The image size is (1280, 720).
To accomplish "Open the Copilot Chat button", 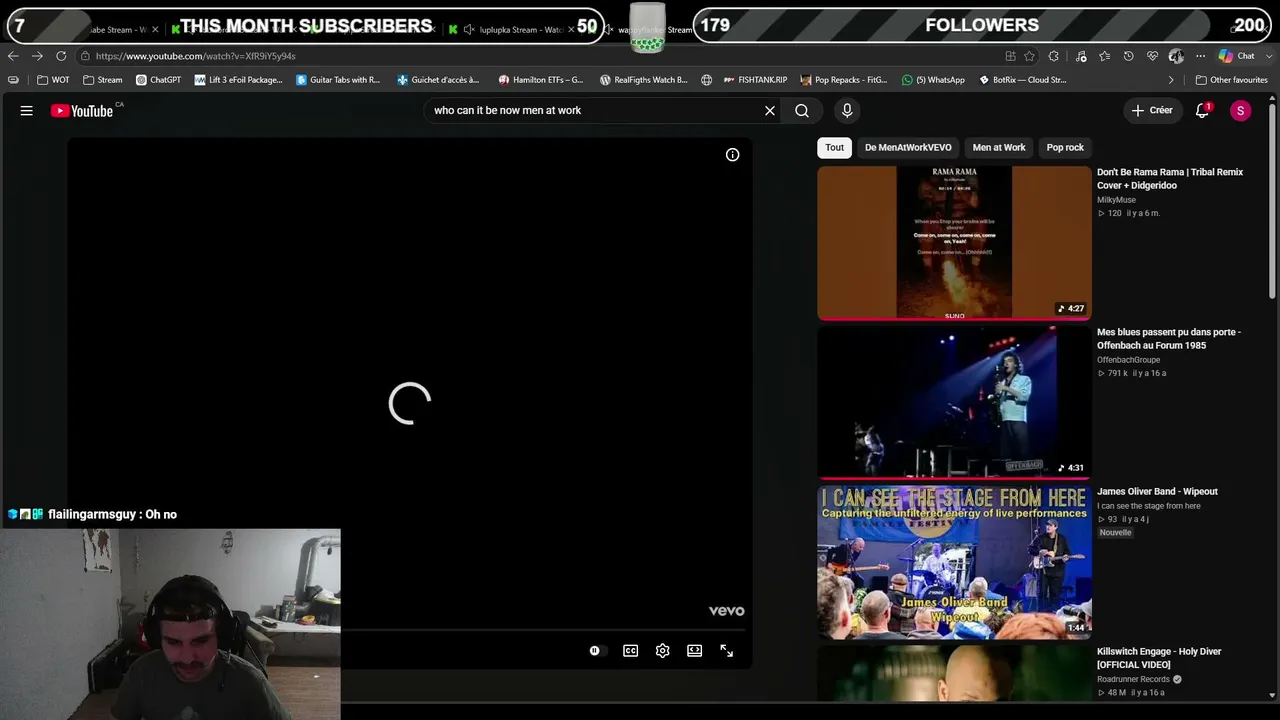I will [1237, 56].
